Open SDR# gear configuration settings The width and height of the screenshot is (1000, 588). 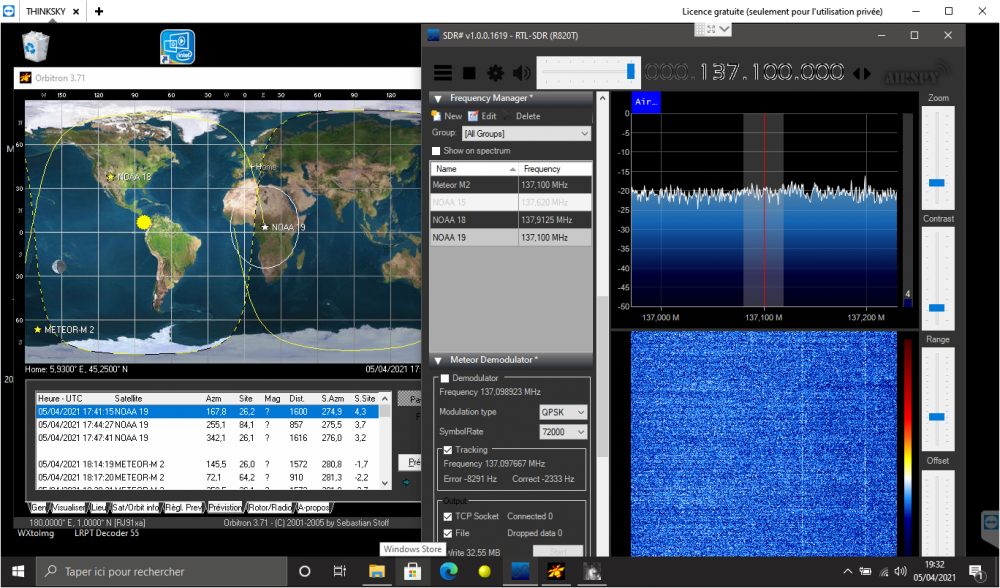pos(495,73)
